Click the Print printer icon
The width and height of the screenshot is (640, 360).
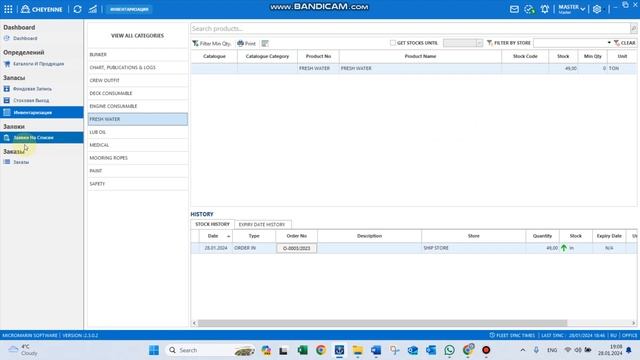pyautogui.click(x=240, y=43)
